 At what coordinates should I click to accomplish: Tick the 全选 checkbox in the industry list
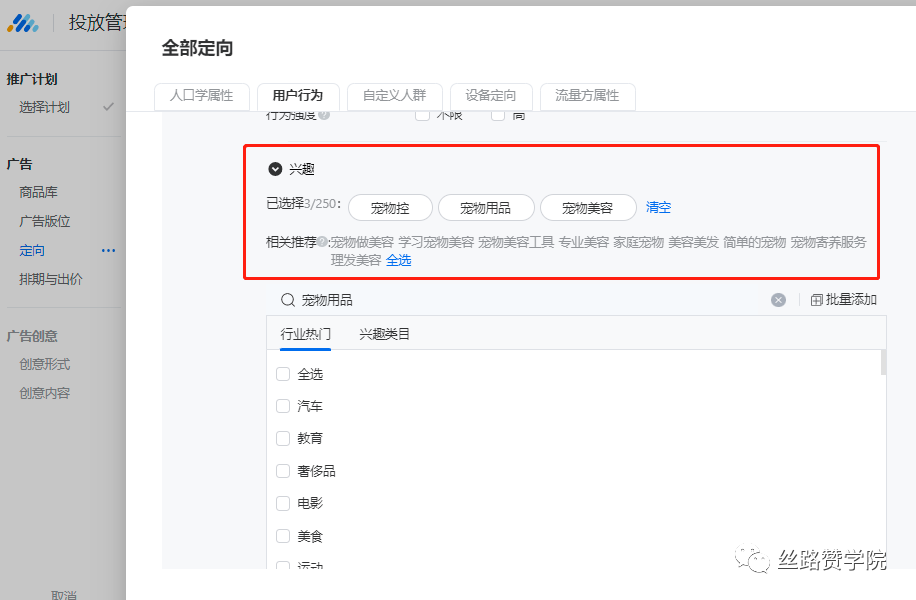pos(283,374)
